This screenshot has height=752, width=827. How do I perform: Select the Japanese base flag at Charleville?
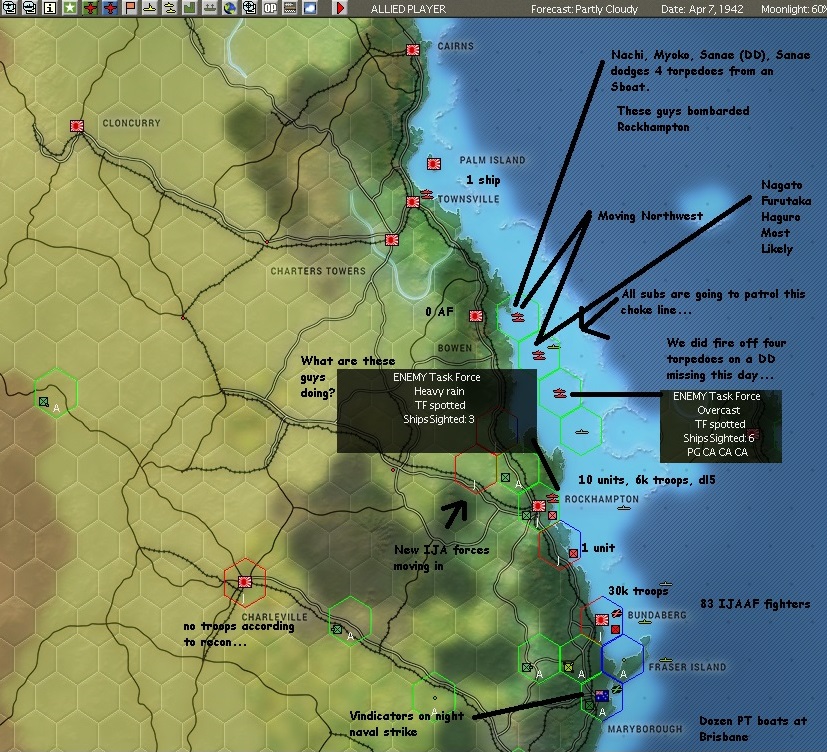(244, 582)
